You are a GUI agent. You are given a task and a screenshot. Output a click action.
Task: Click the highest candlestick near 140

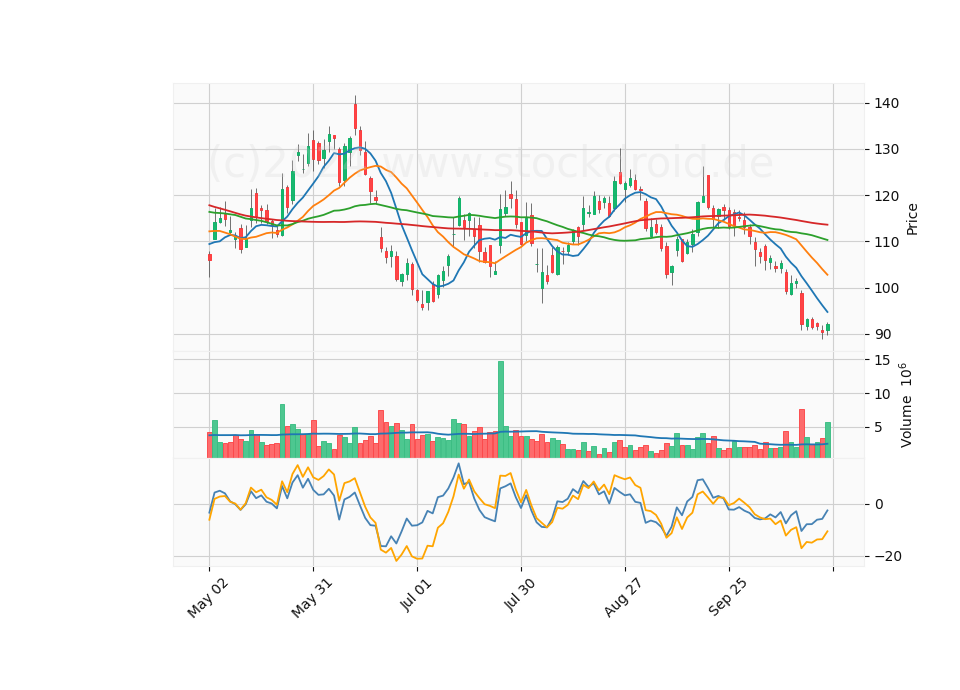pos(355,116)
